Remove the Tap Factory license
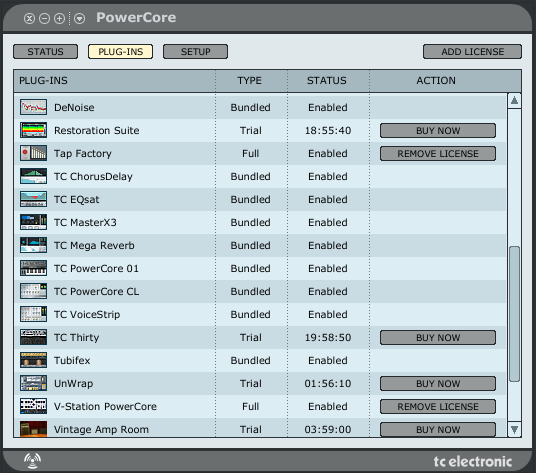This screenshot has height=473, width=536. tap(438, 153)
